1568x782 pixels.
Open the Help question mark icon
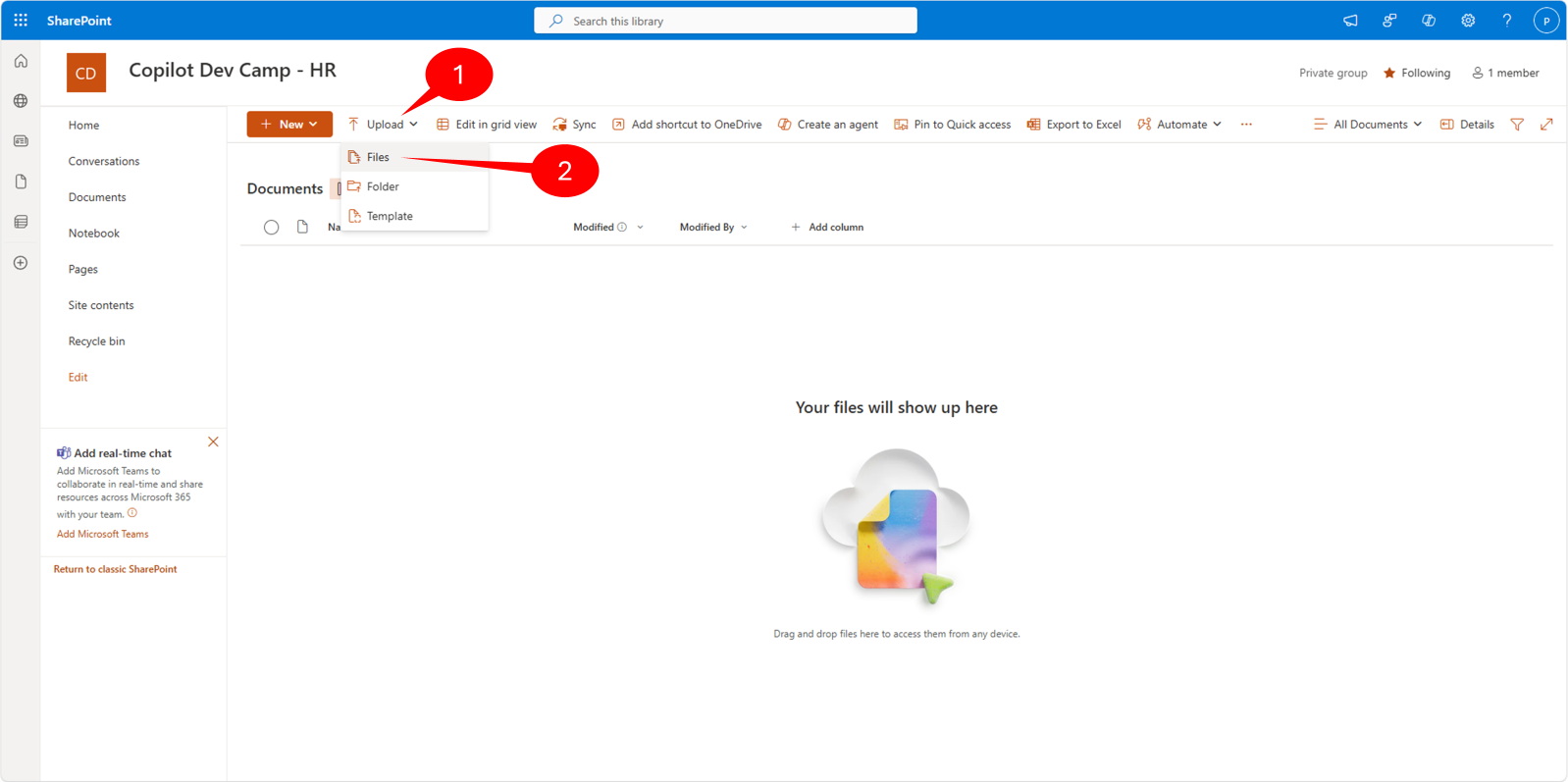(1507, 21)
